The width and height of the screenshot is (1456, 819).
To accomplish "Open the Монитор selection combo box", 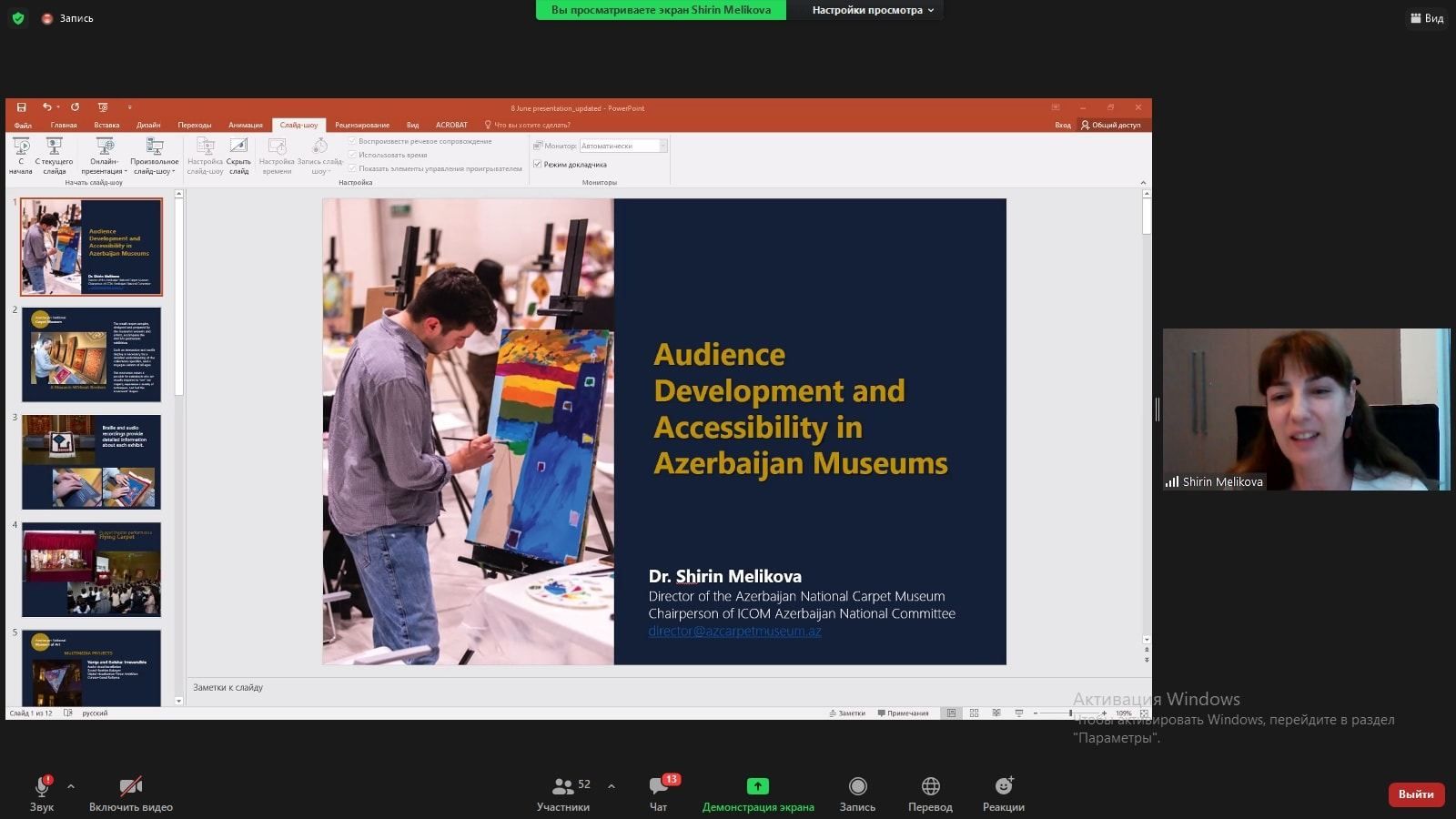I will 623,146.
